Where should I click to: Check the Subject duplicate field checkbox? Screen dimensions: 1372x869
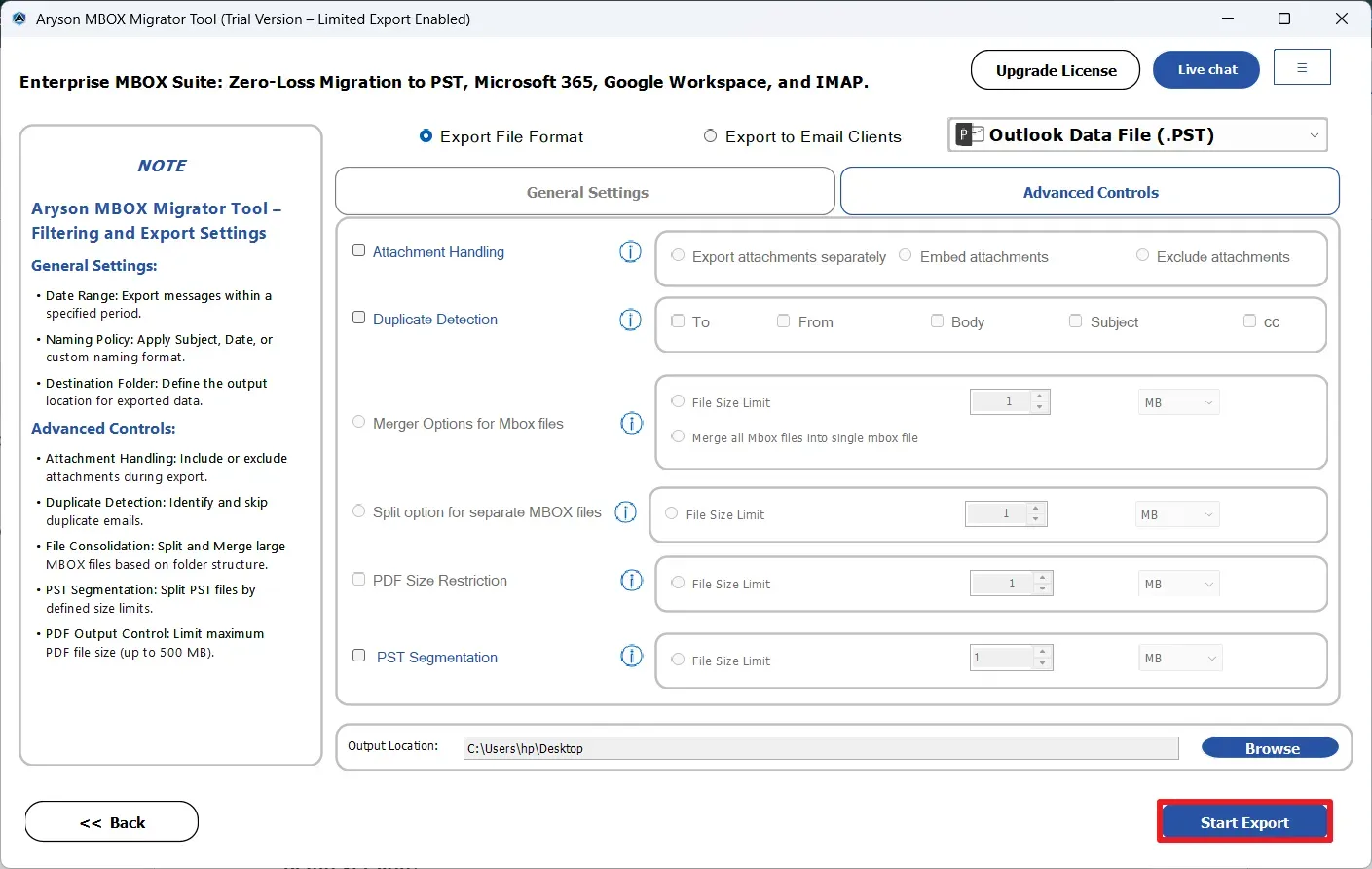tap(1075, 321)
